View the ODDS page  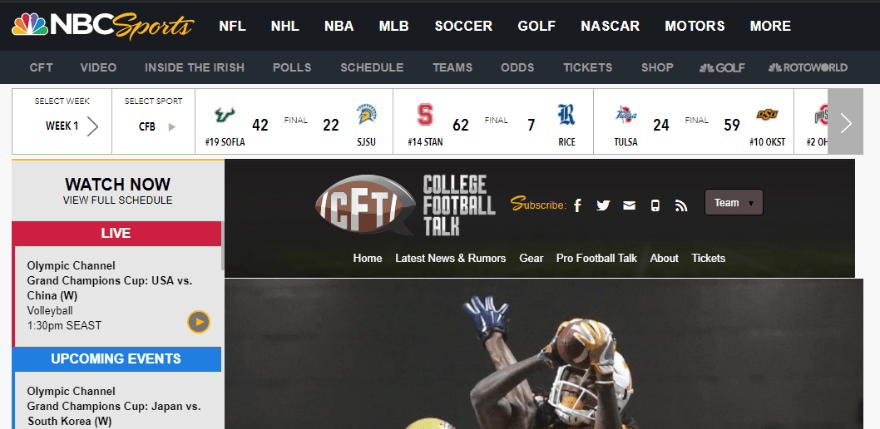tap(517, 68)
